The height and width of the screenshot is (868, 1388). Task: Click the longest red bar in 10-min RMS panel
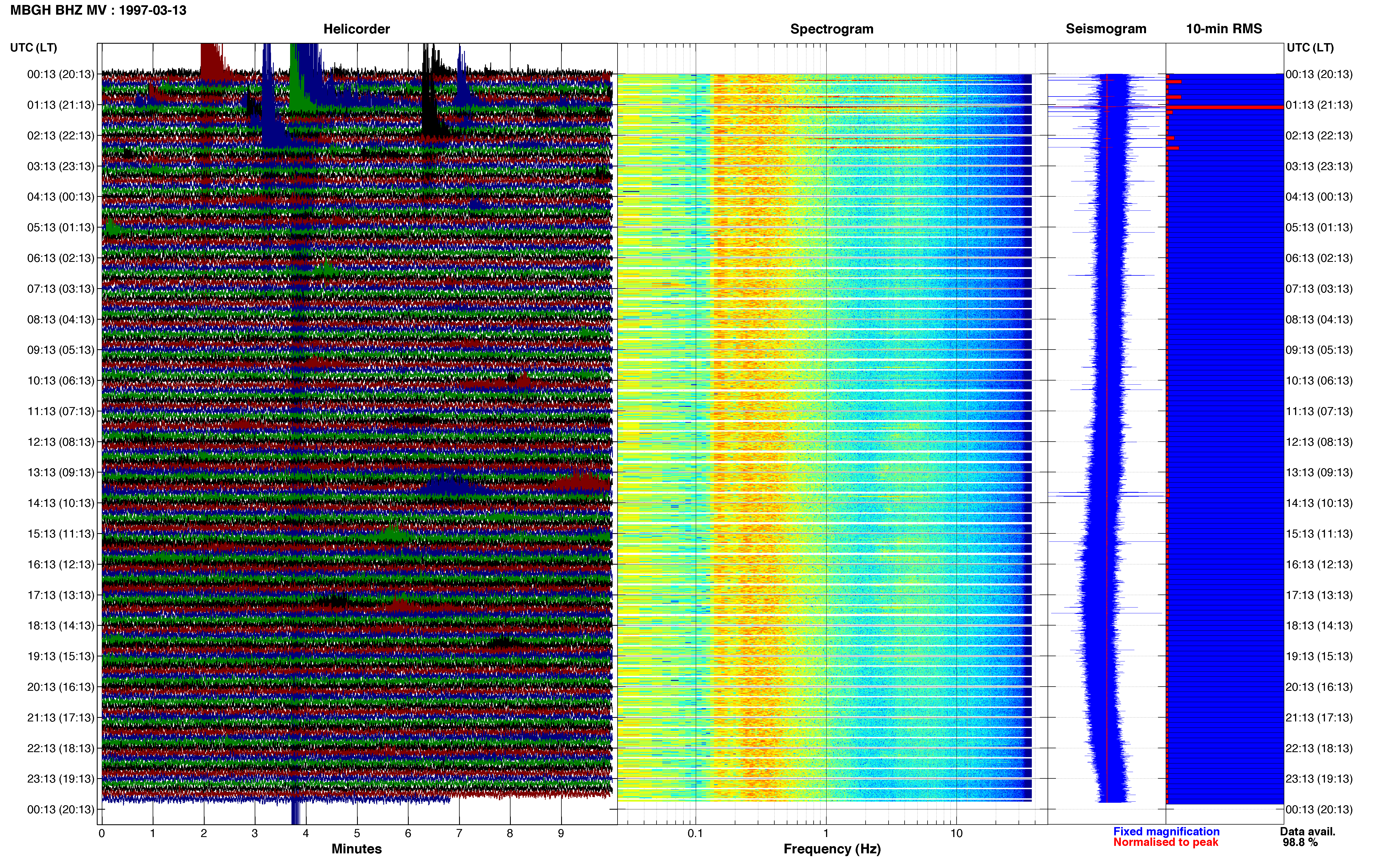point(1225,107)
